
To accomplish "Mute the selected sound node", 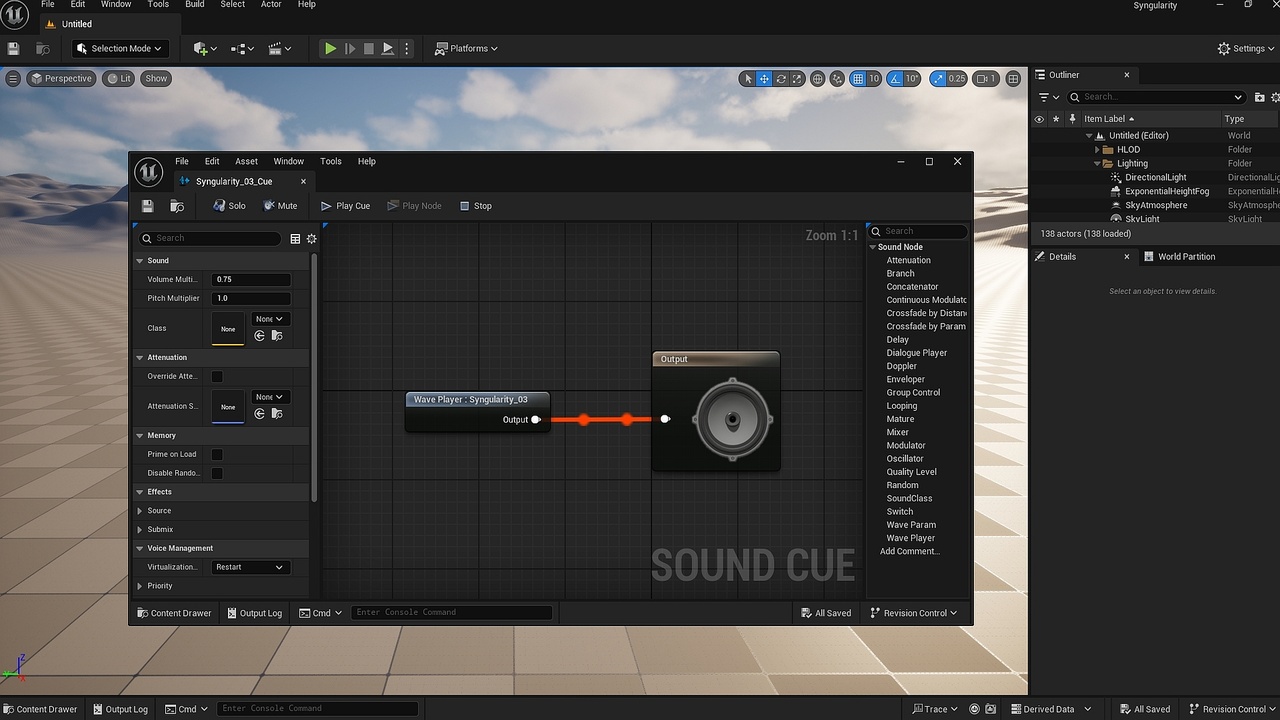I will (280, 206).
